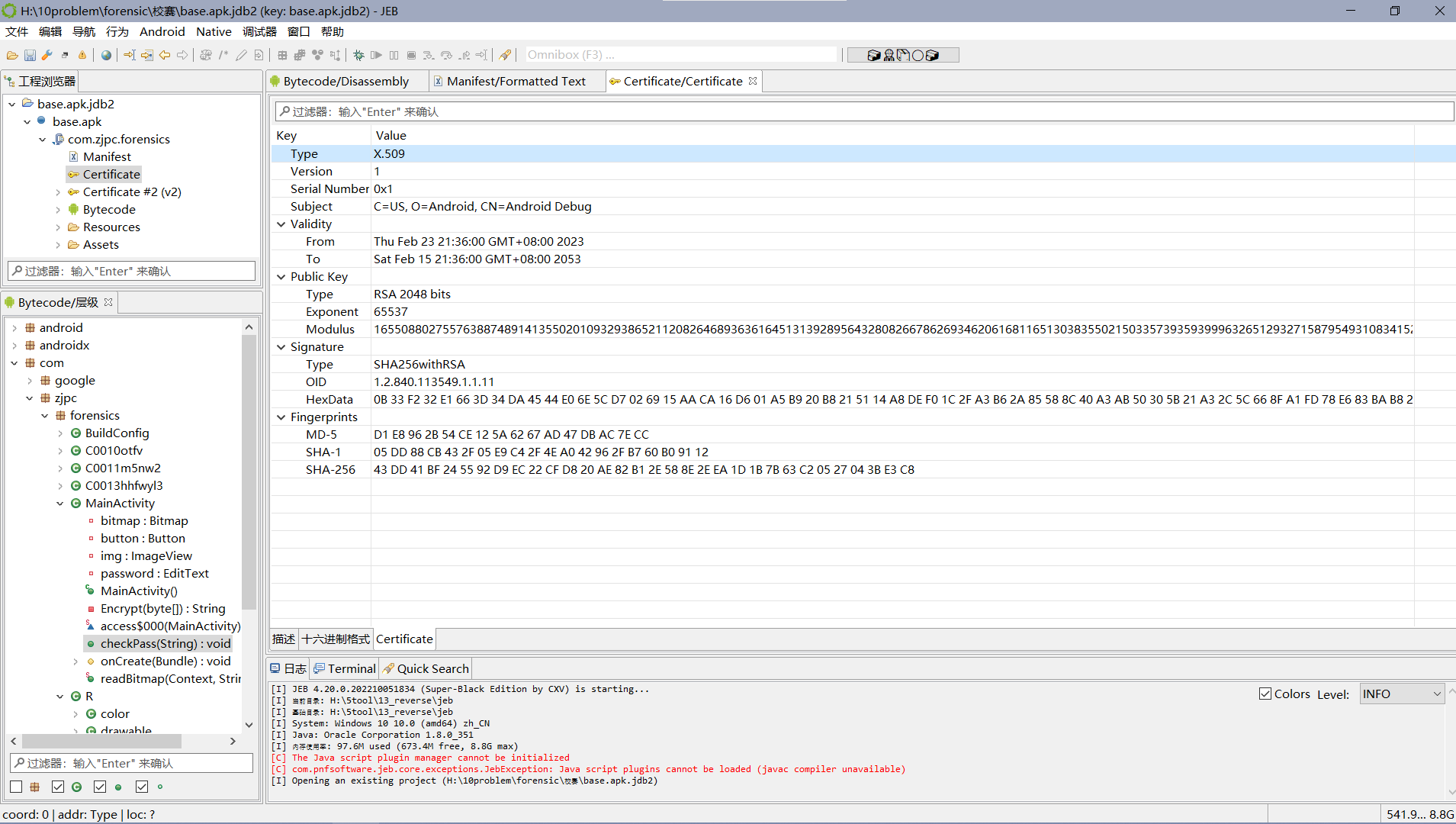Click the certificate table filter field

pyautogui.click(x=863, y=111)
